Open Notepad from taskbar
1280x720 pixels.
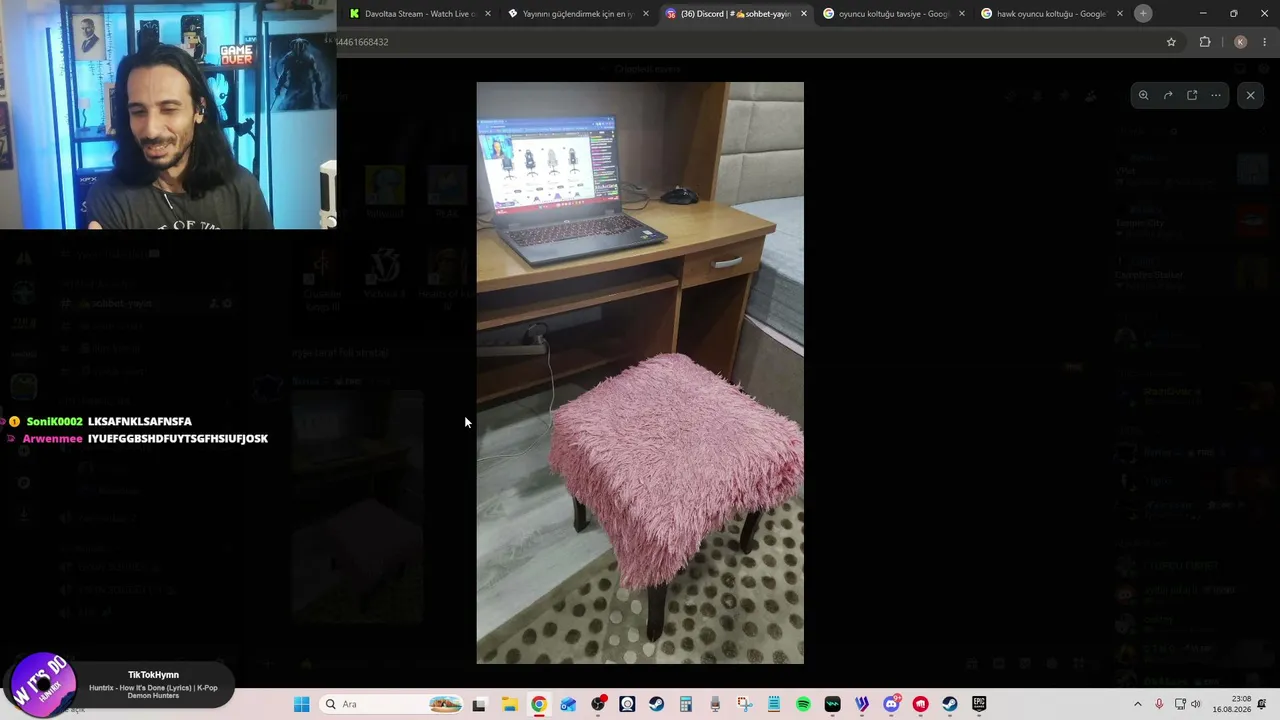point(774,704)
